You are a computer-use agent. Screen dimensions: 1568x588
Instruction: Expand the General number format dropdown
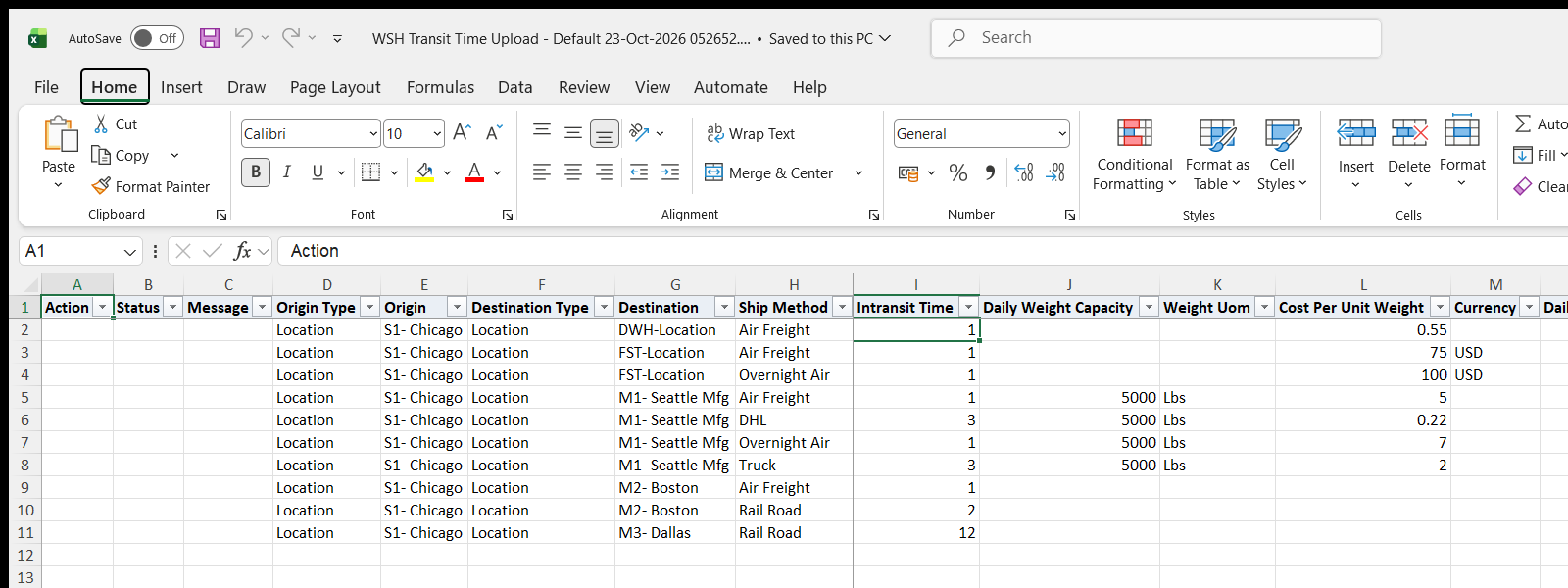tap(1062, 134)
